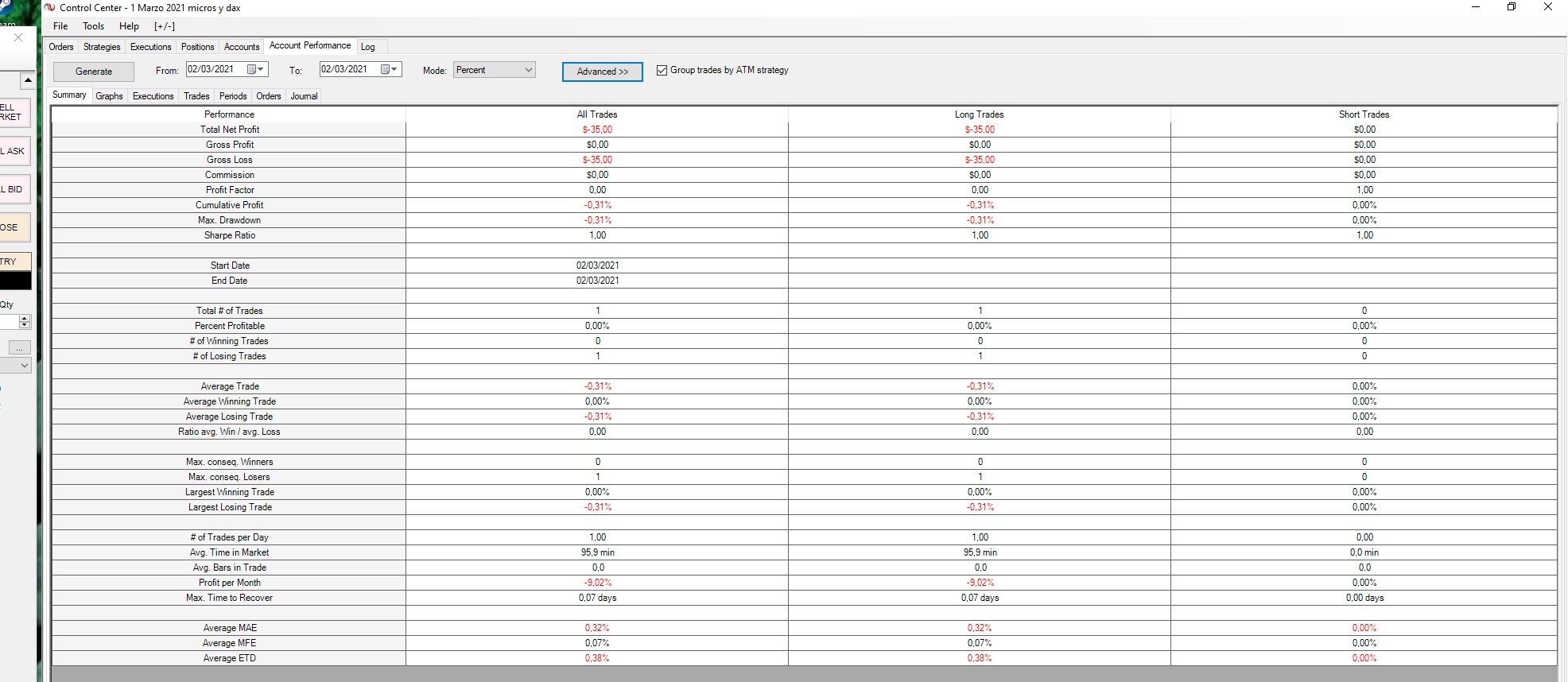This screenshot has height=682, width=1568.
Task: Open the File menu
Action: [60, 26]
